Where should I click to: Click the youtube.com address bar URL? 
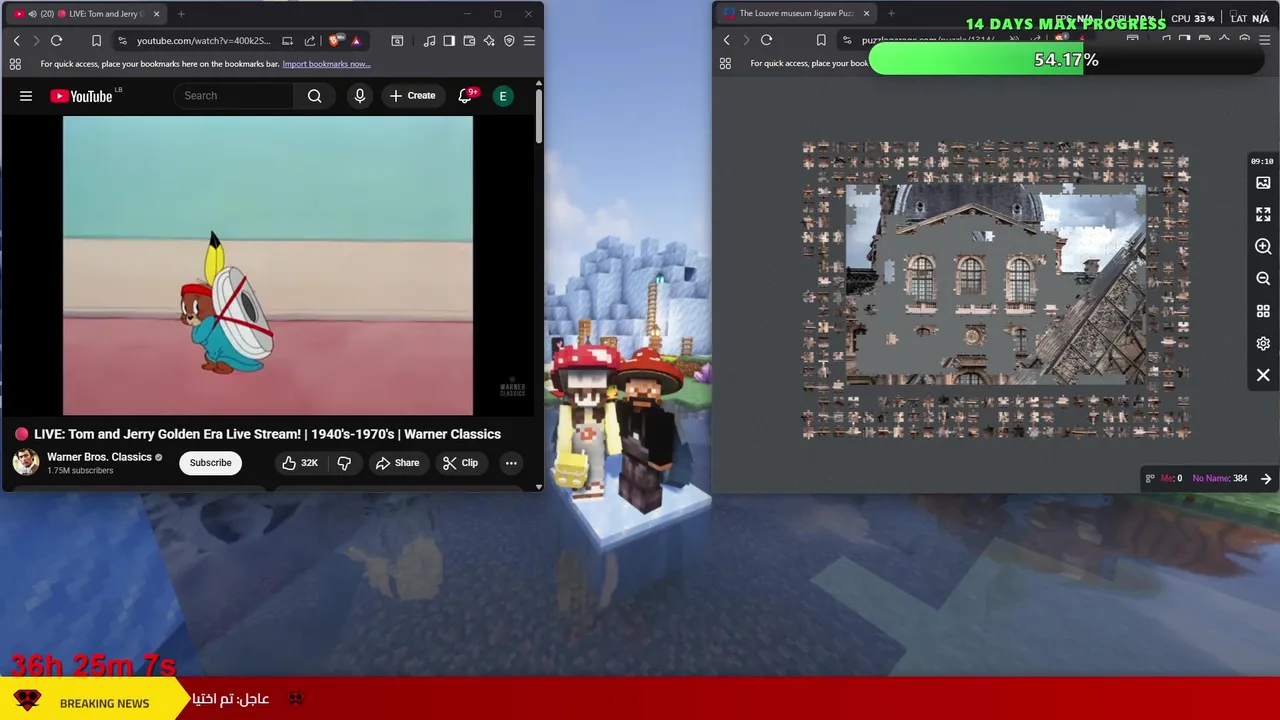coord(203,41)
